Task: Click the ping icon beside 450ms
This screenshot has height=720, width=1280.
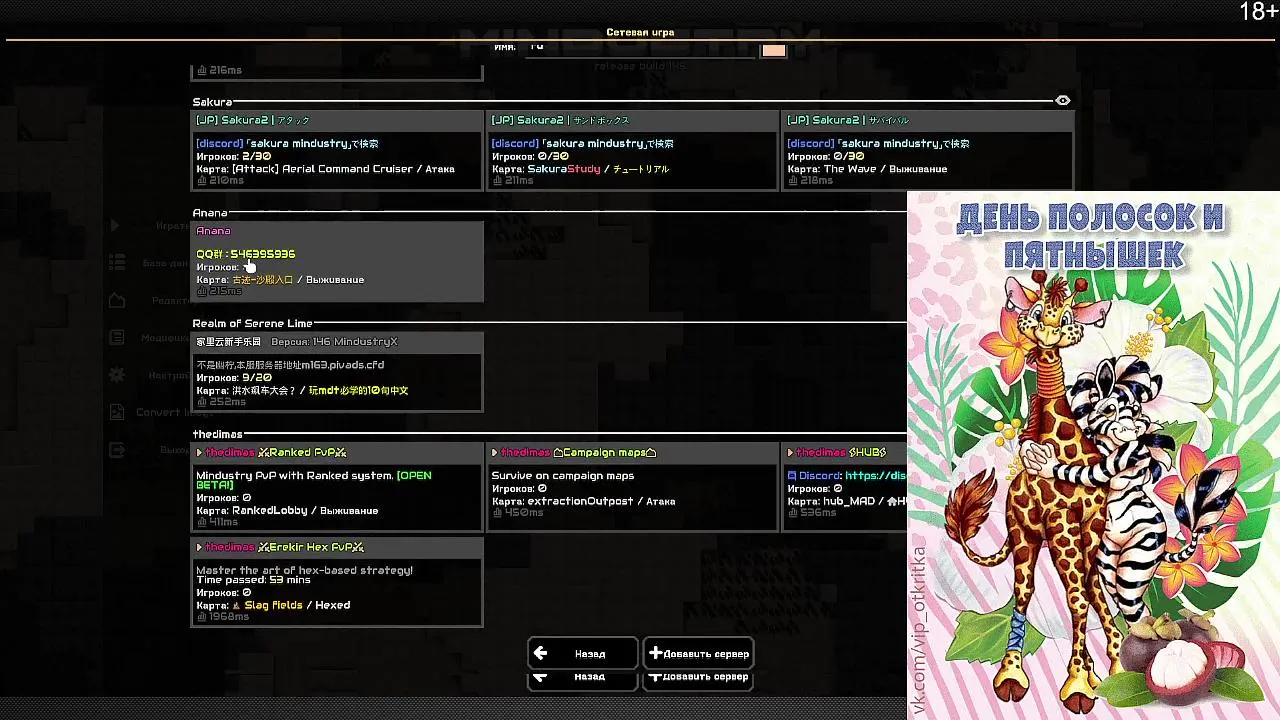Action: (x=497, y=513)
